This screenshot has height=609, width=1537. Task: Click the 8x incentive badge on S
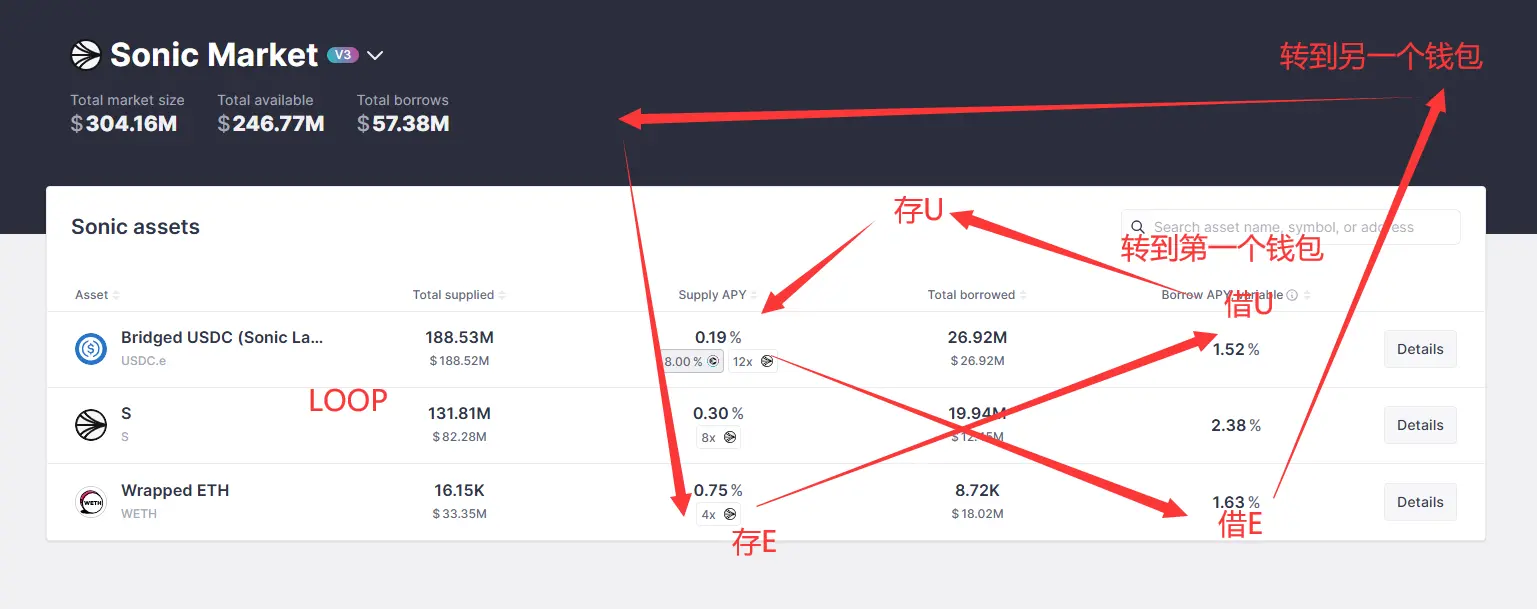(x=719, y=437)
